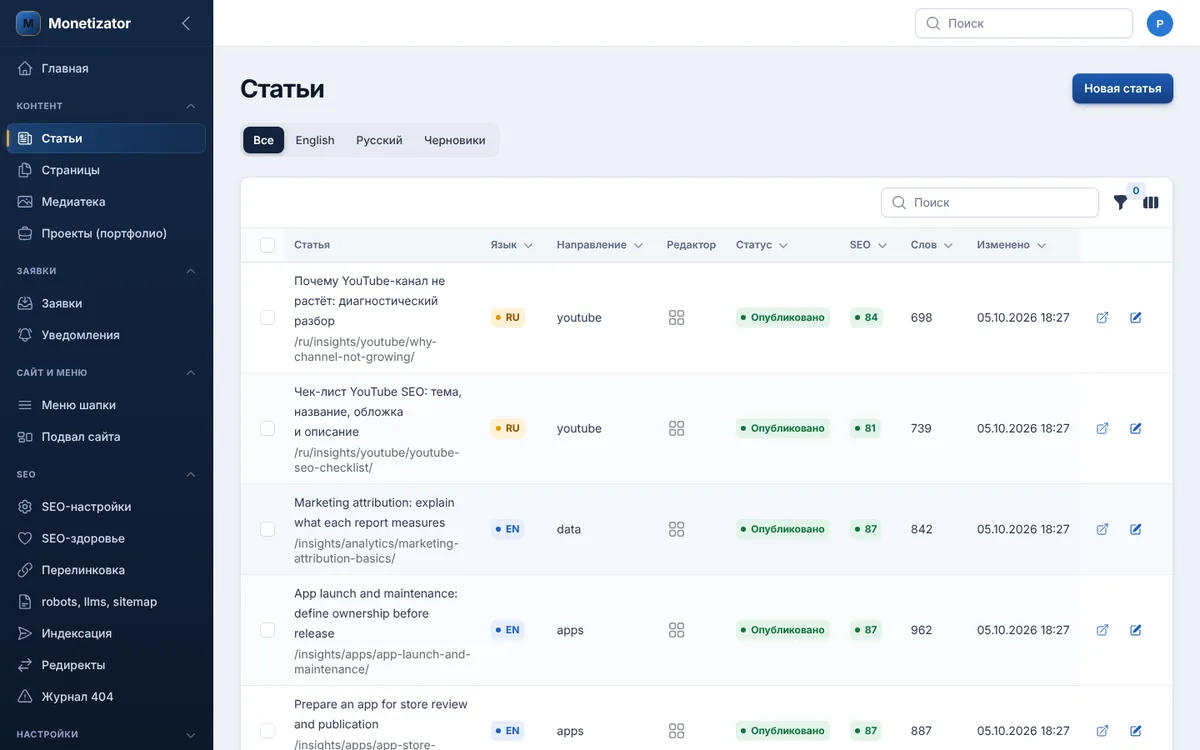Edit the App launch and maintenance article
This screenshot has height=750, width=1200.
(1136, 630)
